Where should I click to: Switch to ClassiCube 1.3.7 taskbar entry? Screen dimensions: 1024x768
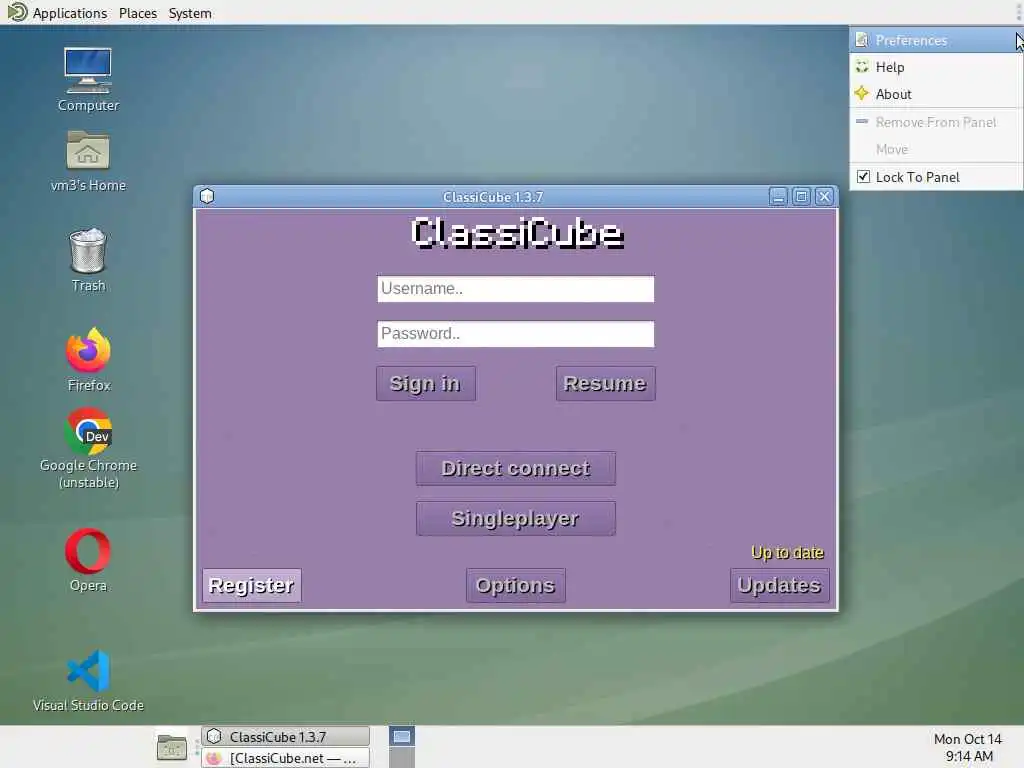(285, 737)
